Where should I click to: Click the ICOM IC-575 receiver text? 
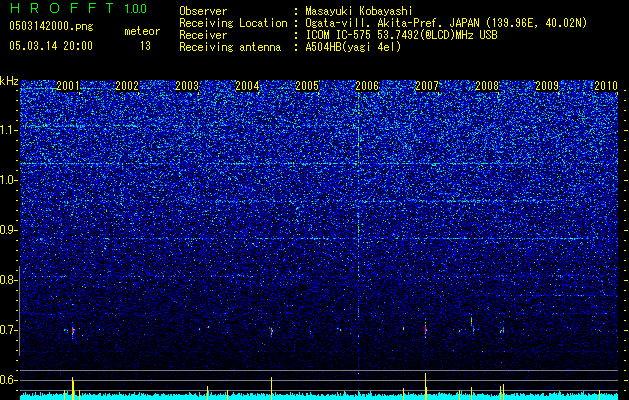(x=401, y=35)
